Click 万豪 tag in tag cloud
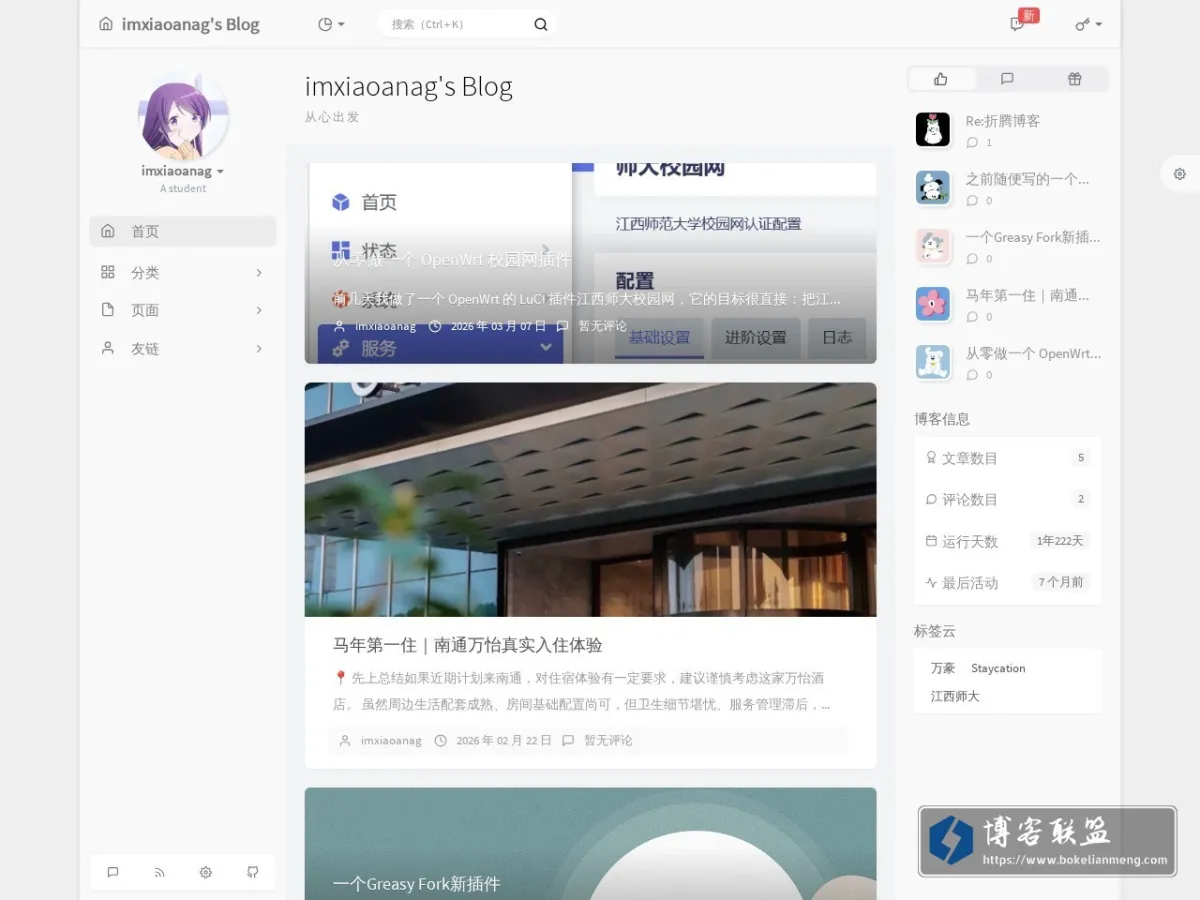Screen dimensions: 1200x900 (x=943, y=668)
